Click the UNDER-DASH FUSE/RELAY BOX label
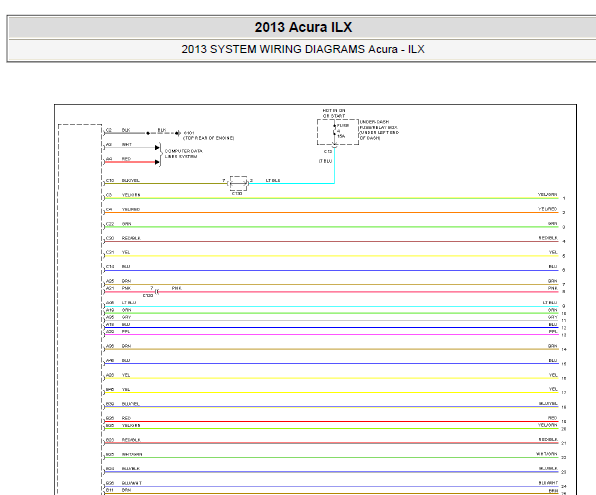The width and height of the screenshot is (596, 495). [379, 130]
